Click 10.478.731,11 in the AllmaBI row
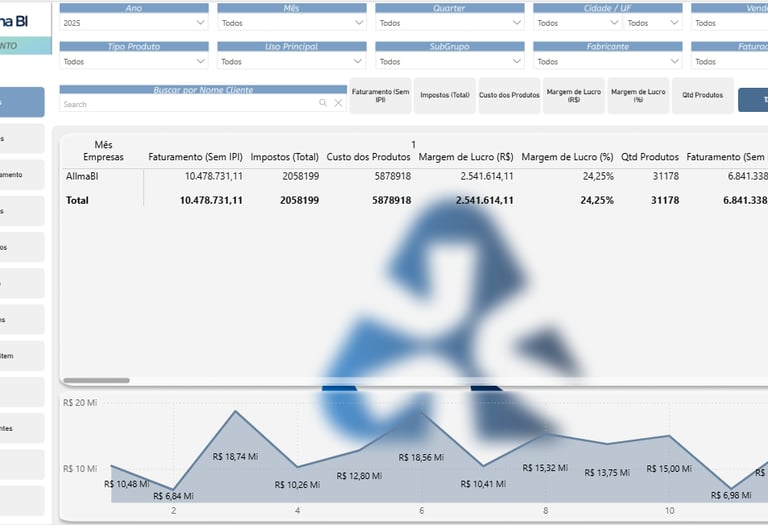The width and height of the screenshot is (768, 525). [214, 176]
